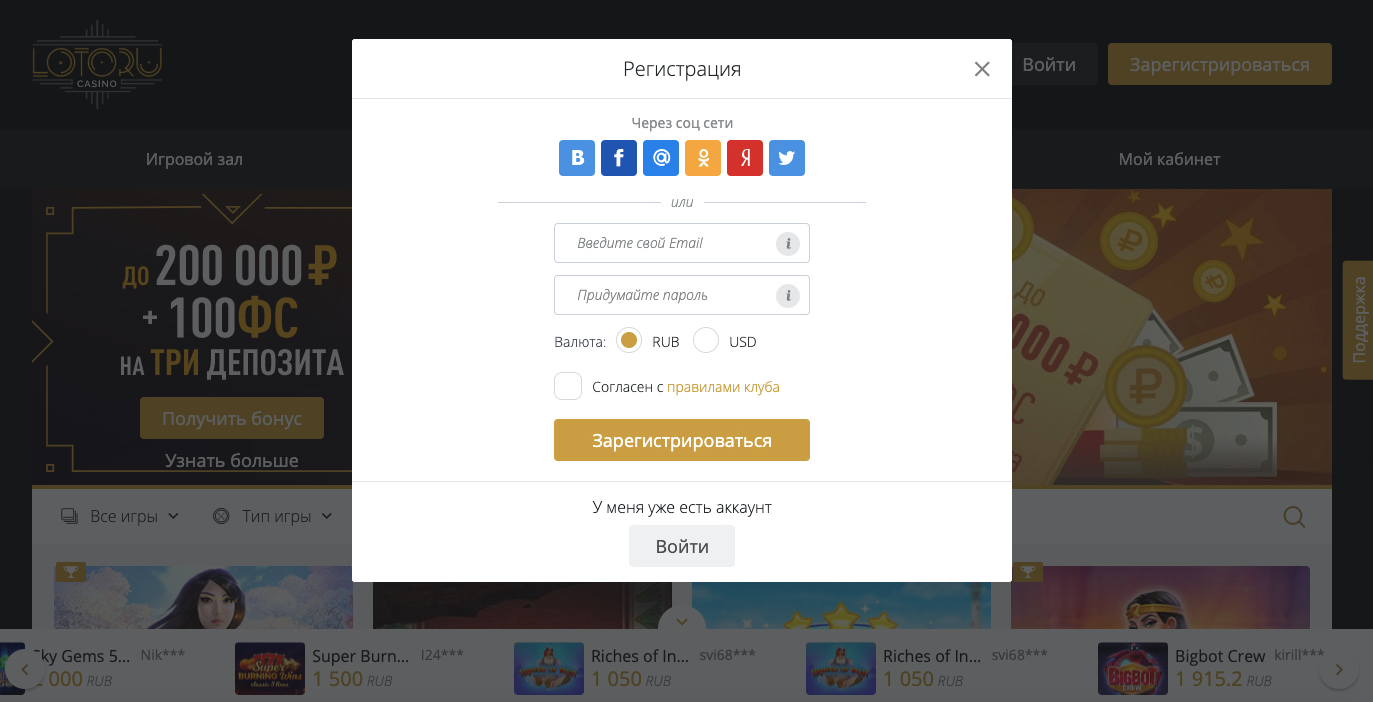Open the правилами клуба link
This screenshot has height=702, width=1373.
click(x=723, y=387)
